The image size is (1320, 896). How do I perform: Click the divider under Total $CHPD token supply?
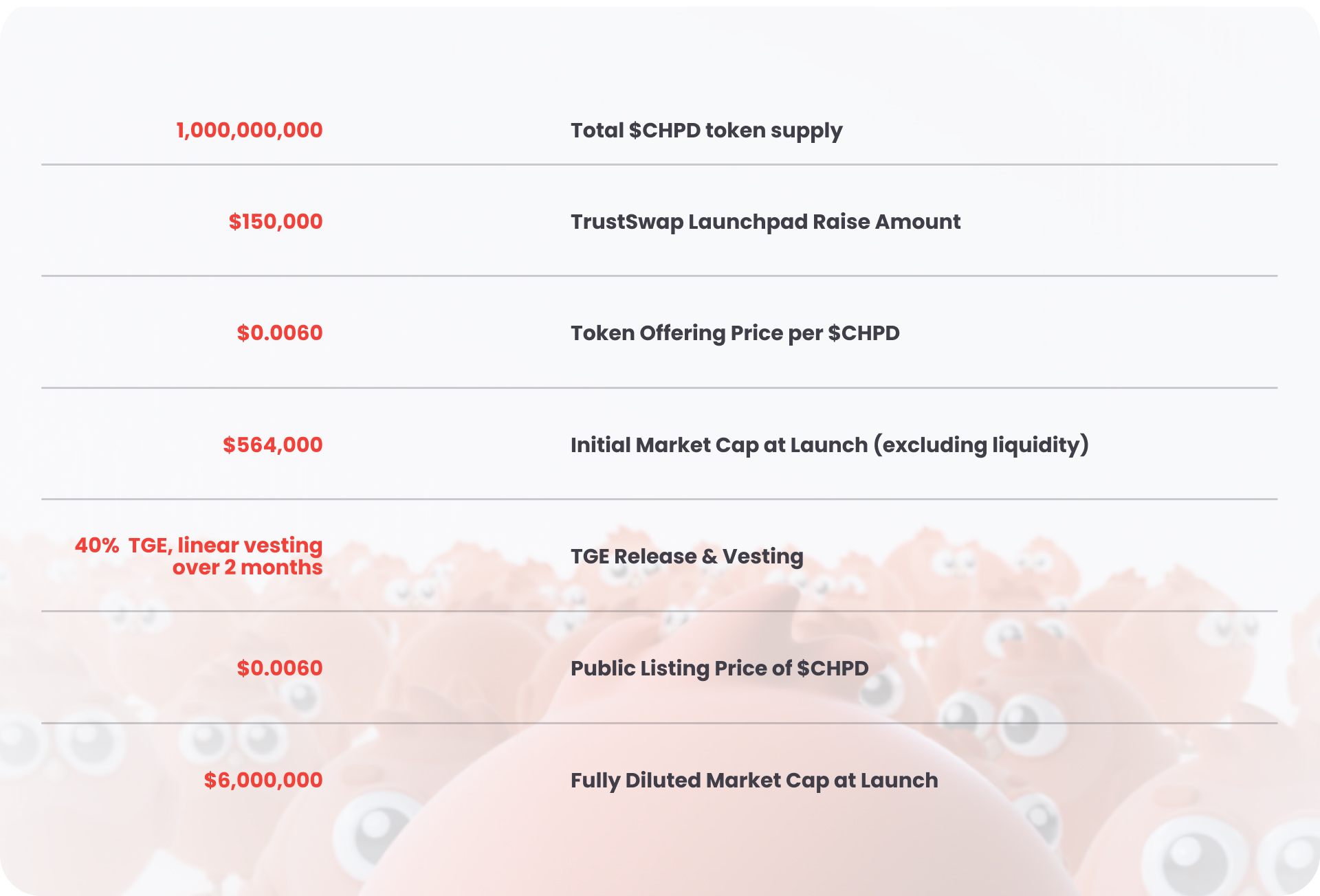[659, 164]
